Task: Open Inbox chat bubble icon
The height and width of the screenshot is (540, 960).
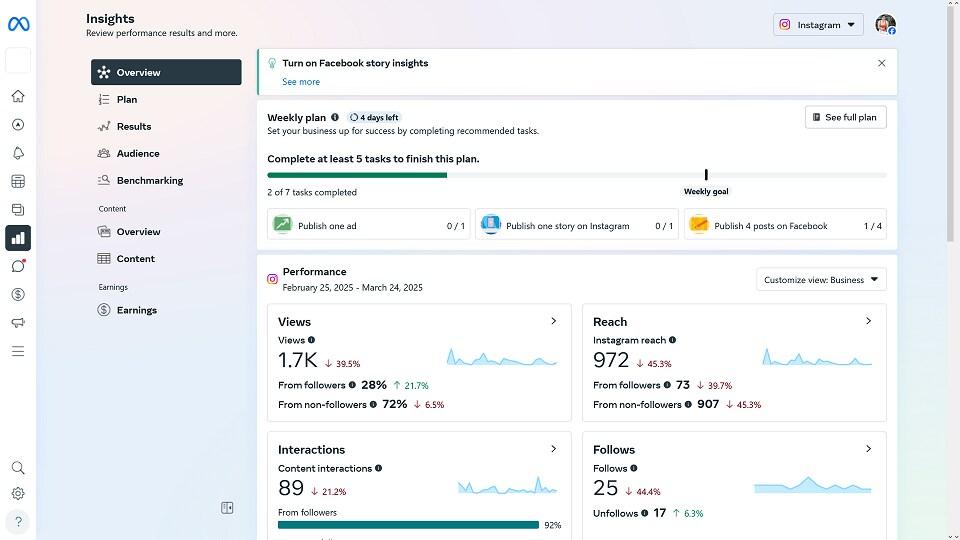Action: (x=18, y=266)
